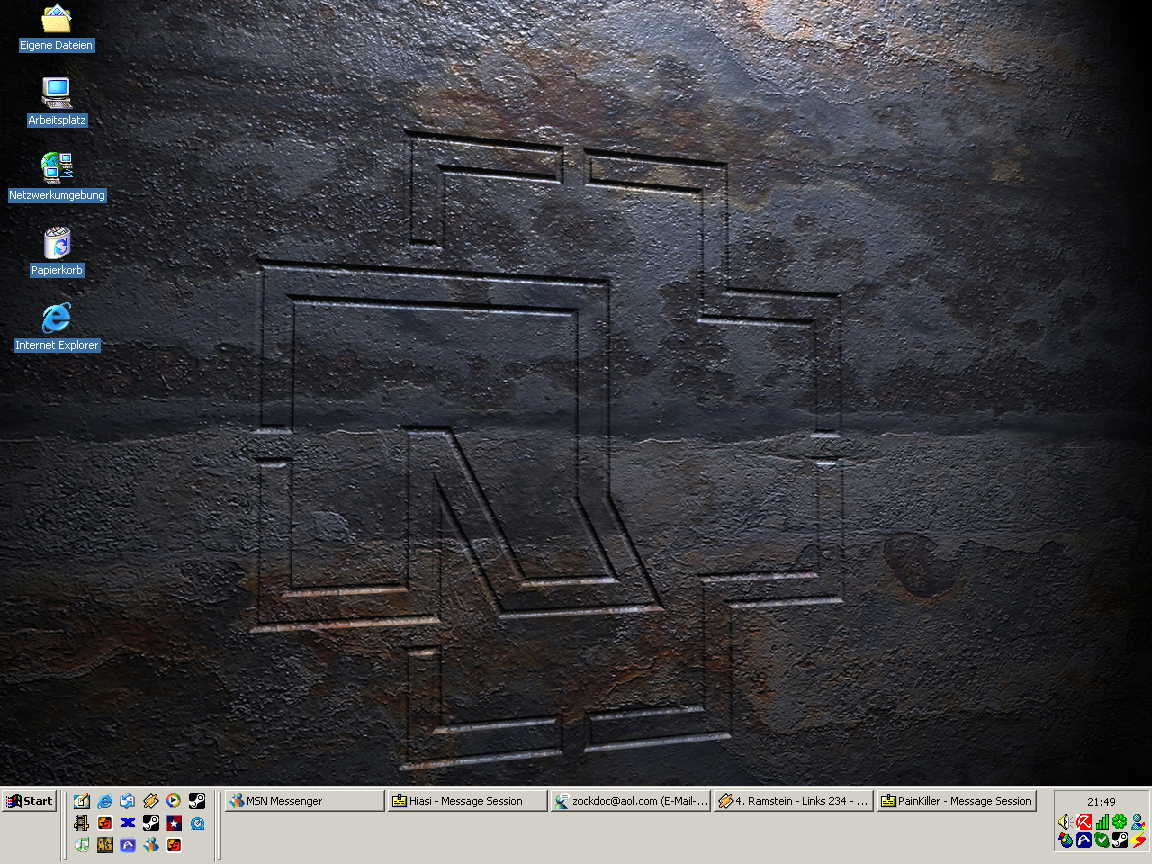
Task: Click the green checkmark shield tray icon
Action: coord(1102,840)
